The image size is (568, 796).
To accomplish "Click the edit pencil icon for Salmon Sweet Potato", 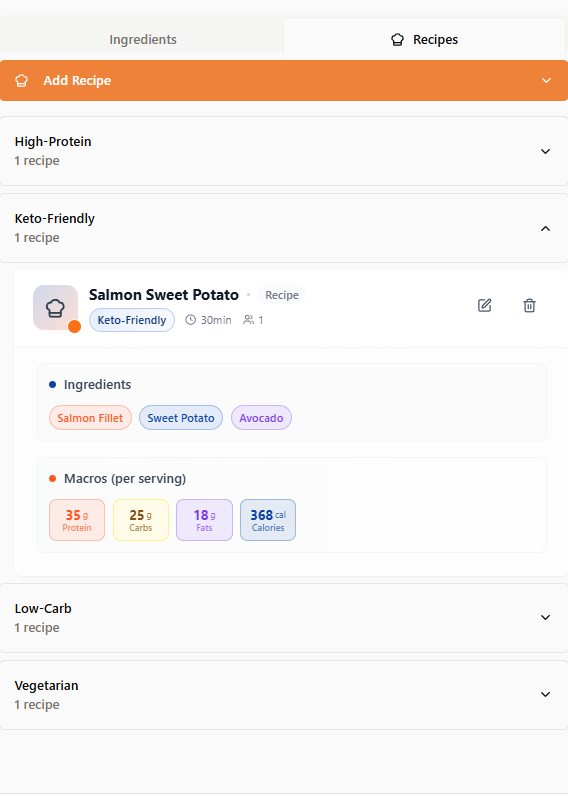I will (x=484, y=305).
